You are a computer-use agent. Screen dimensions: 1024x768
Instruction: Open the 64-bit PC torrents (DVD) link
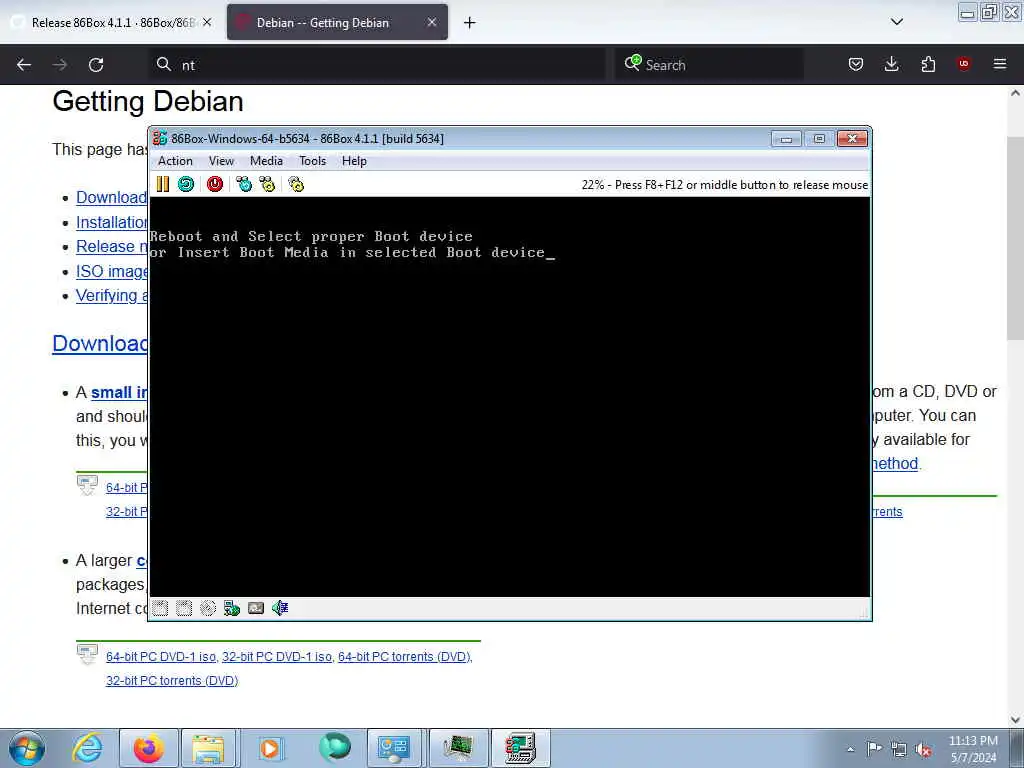tap(405, 656)
